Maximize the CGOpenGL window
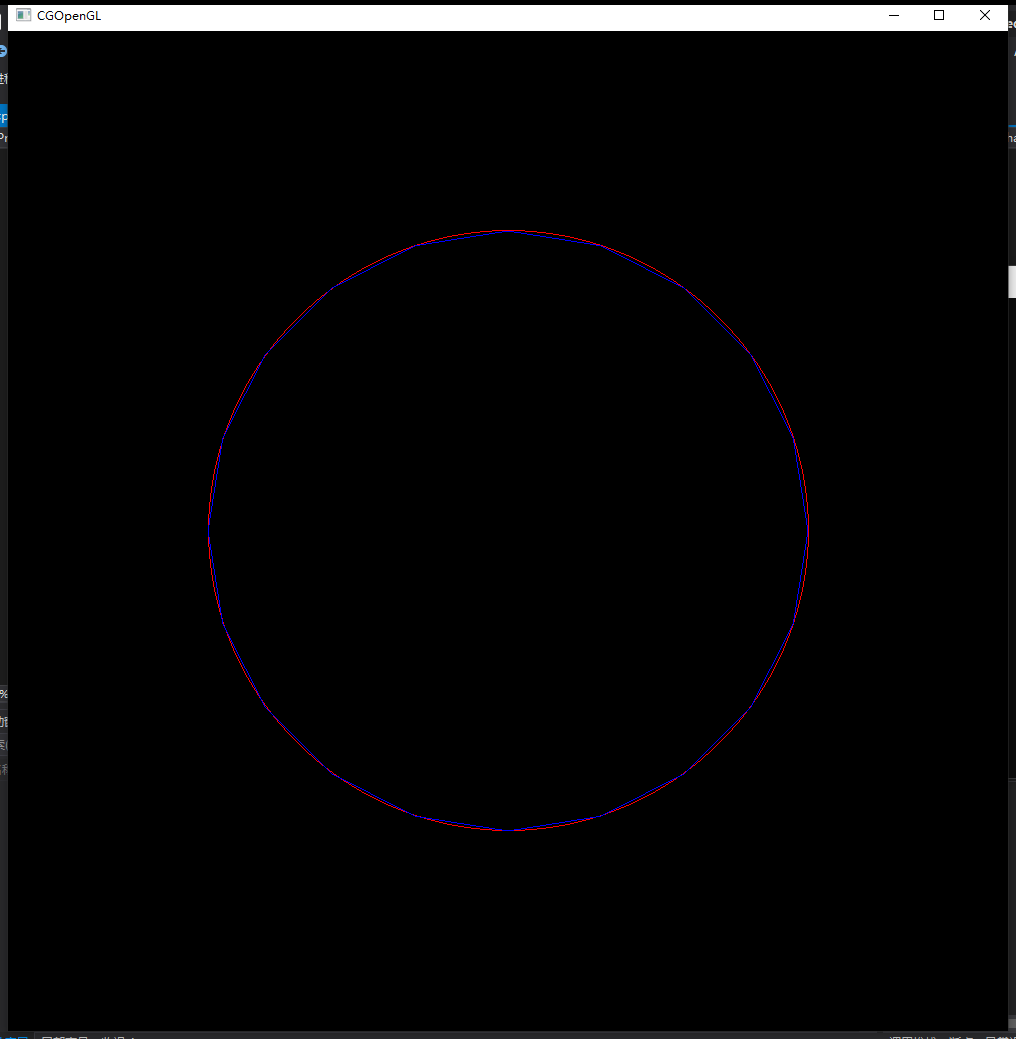1016x1039 pixels. (938, 15)
